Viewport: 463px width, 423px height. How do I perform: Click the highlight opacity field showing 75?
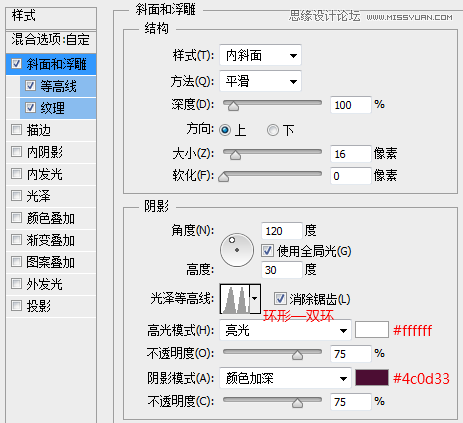351,354
